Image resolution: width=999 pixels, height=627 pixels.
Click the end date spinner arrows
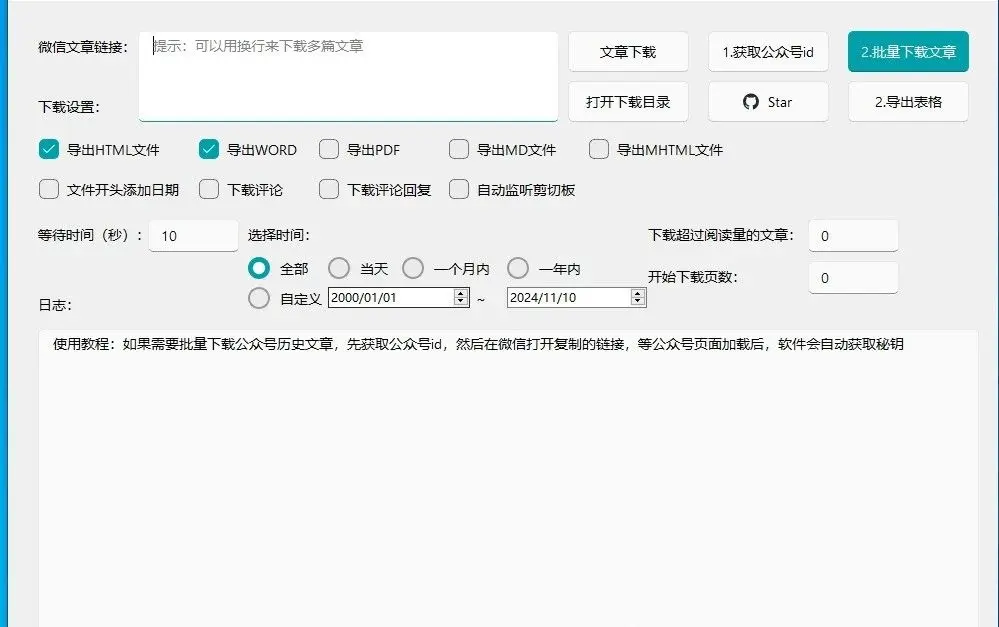(637, 298)
